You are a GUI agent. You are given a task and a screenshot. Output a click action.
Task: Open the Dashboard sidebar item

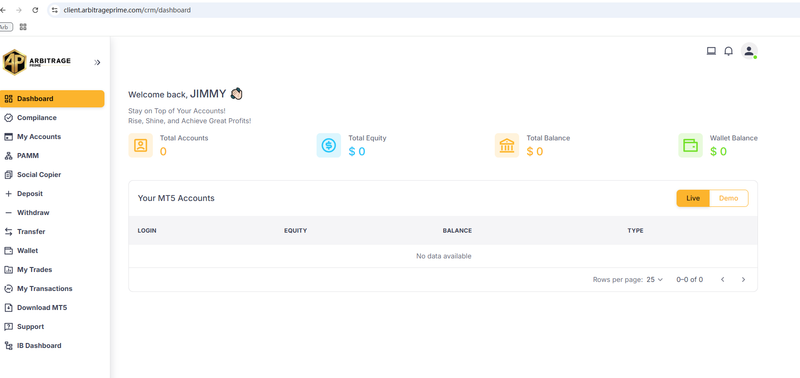pos(52,98)
